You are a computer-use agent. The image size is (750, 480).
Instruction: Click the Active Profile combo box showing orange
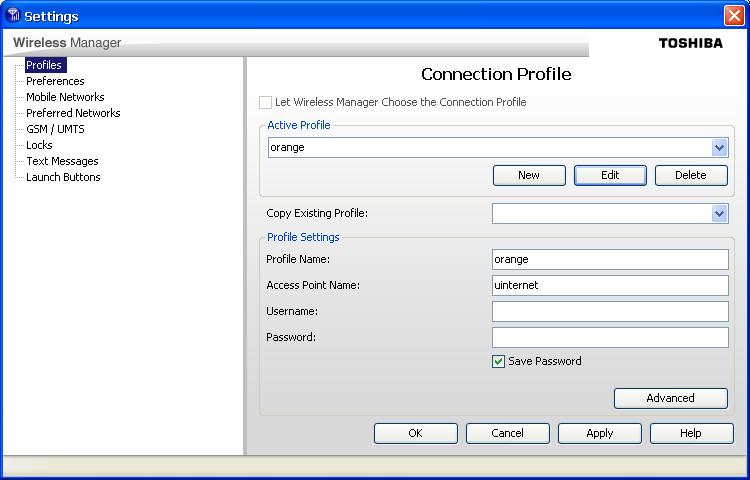tap(498, 148)
